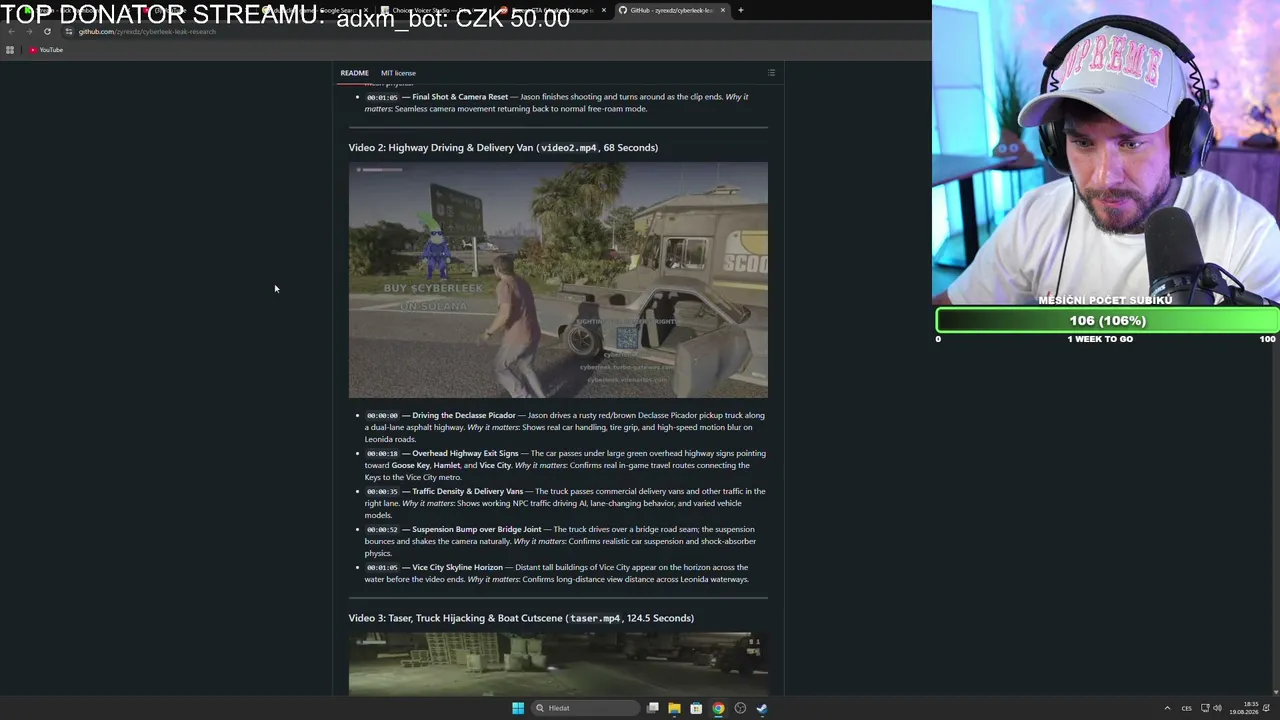Open the CES keyboard language switcher
The image size is (1280, 720).
point(1187,708)
